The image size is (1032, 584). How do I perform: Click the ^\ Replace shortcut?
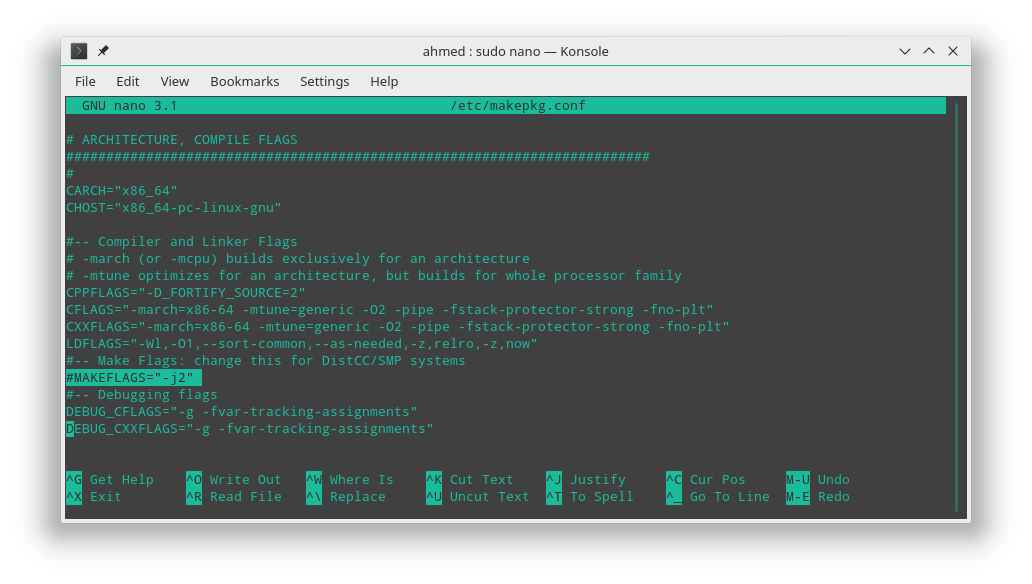point(346,497)
